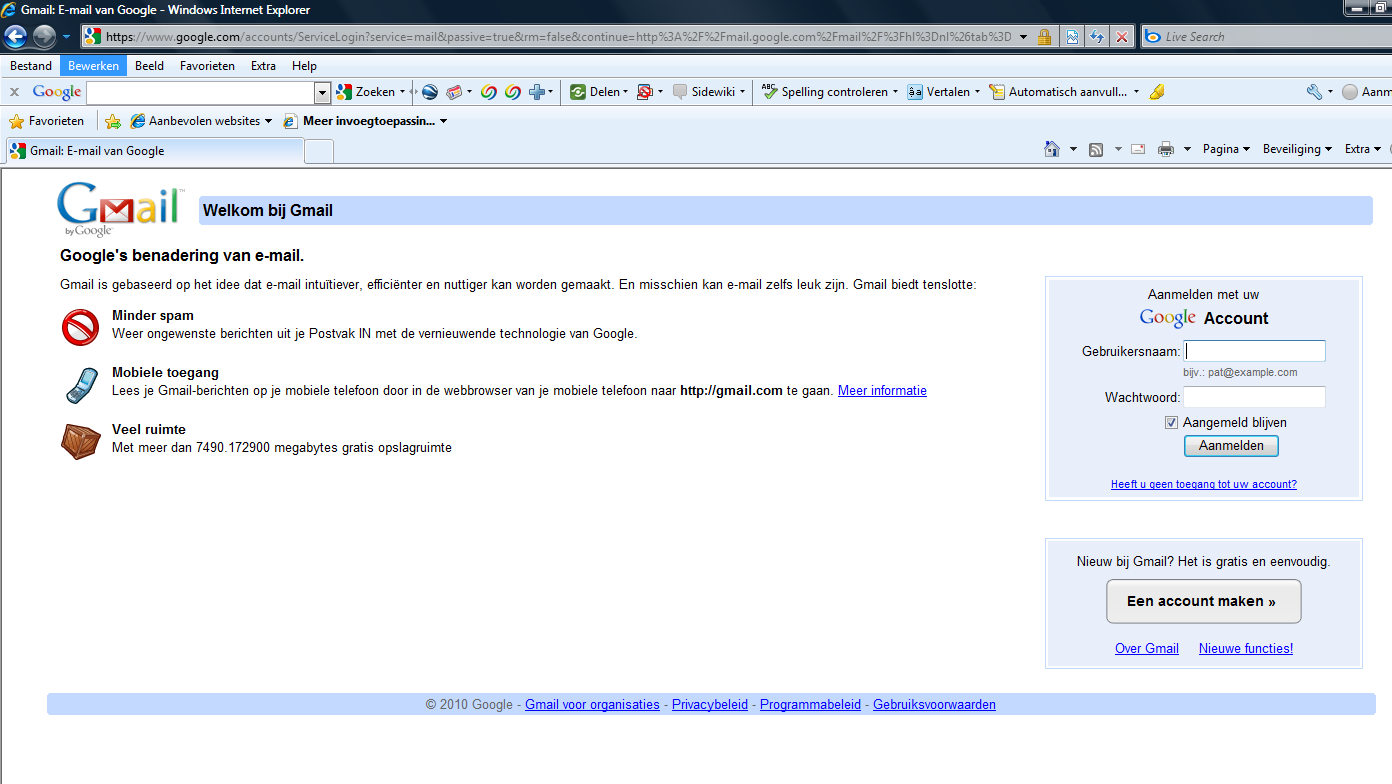Expand the Print button dropdown arrow
The height and width of the screenshot is (784, 1392).
click(1187, 149)
